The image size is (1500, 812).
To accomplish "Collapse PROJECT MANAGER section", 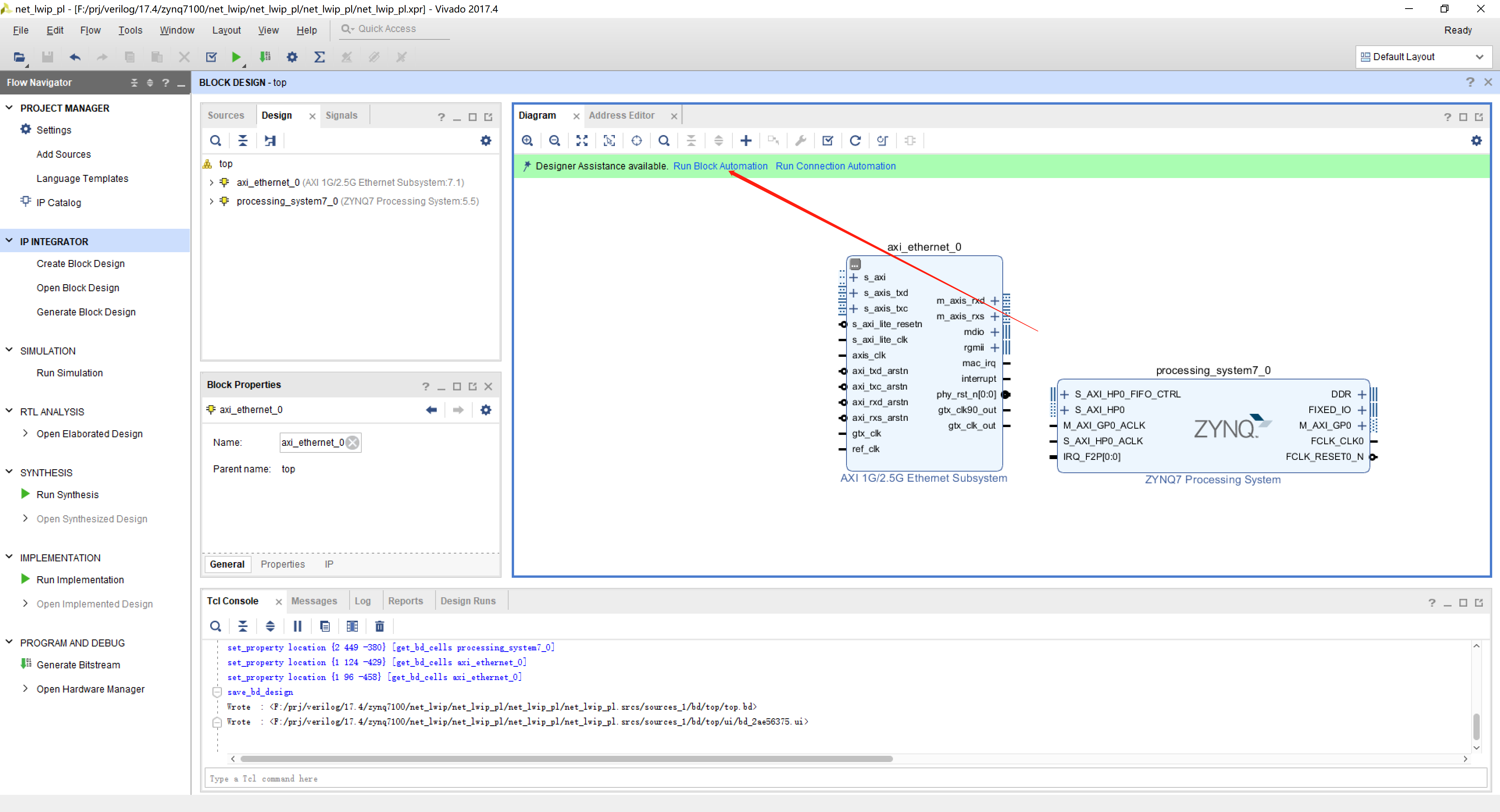I will 9,108.
